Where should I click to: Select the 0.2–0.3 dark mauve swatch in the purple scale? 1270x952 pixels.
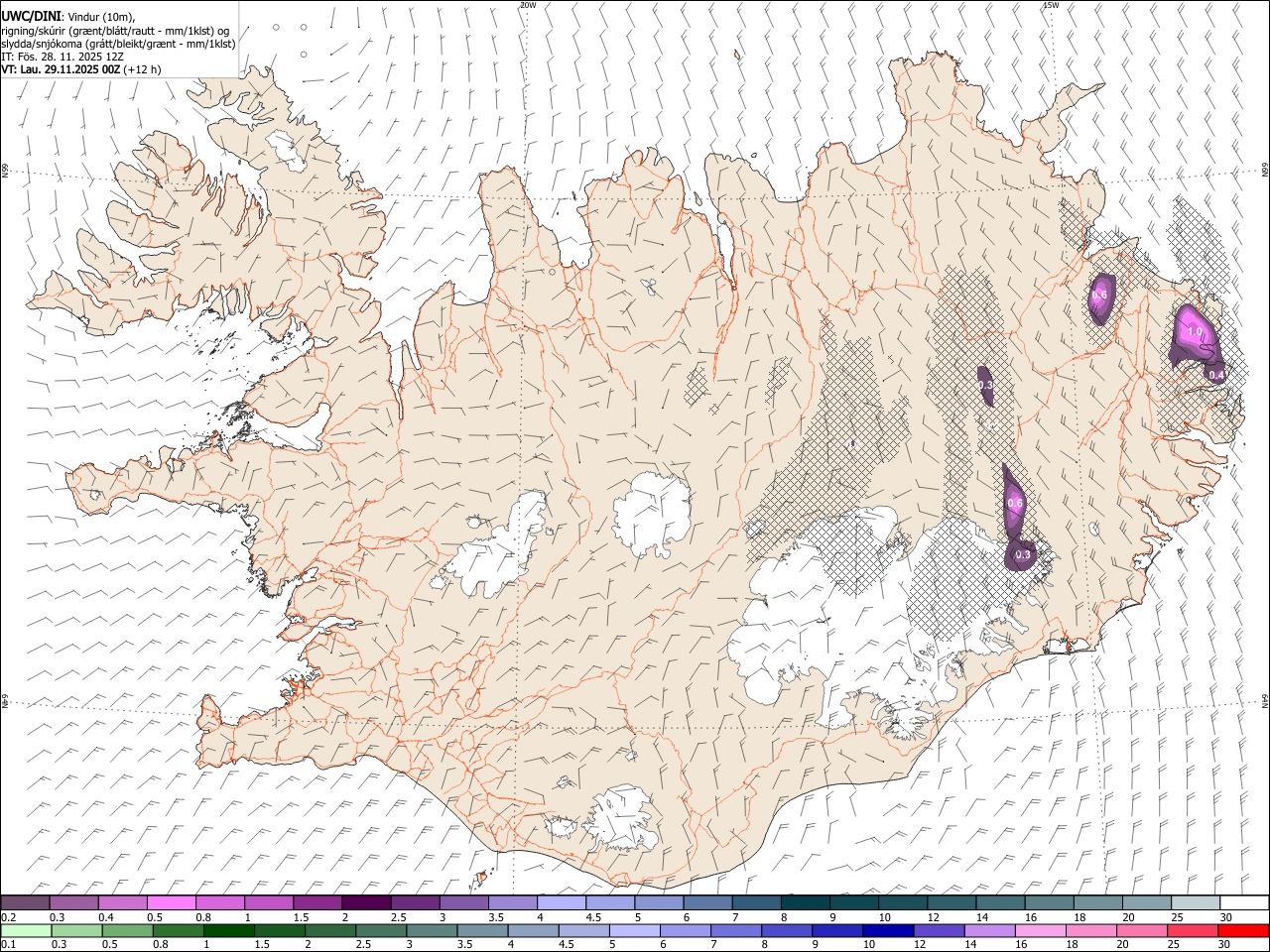click(25, 902)
